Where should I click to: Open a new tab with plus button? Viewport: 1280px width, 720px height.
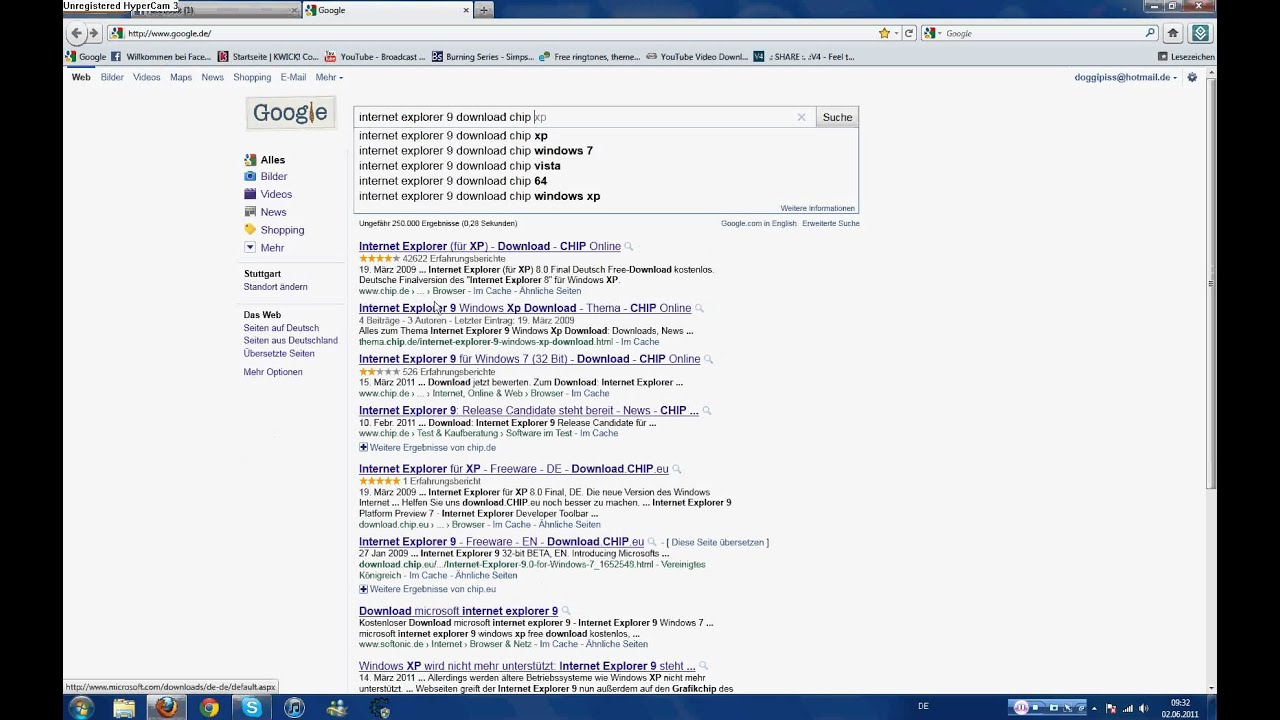484,10
